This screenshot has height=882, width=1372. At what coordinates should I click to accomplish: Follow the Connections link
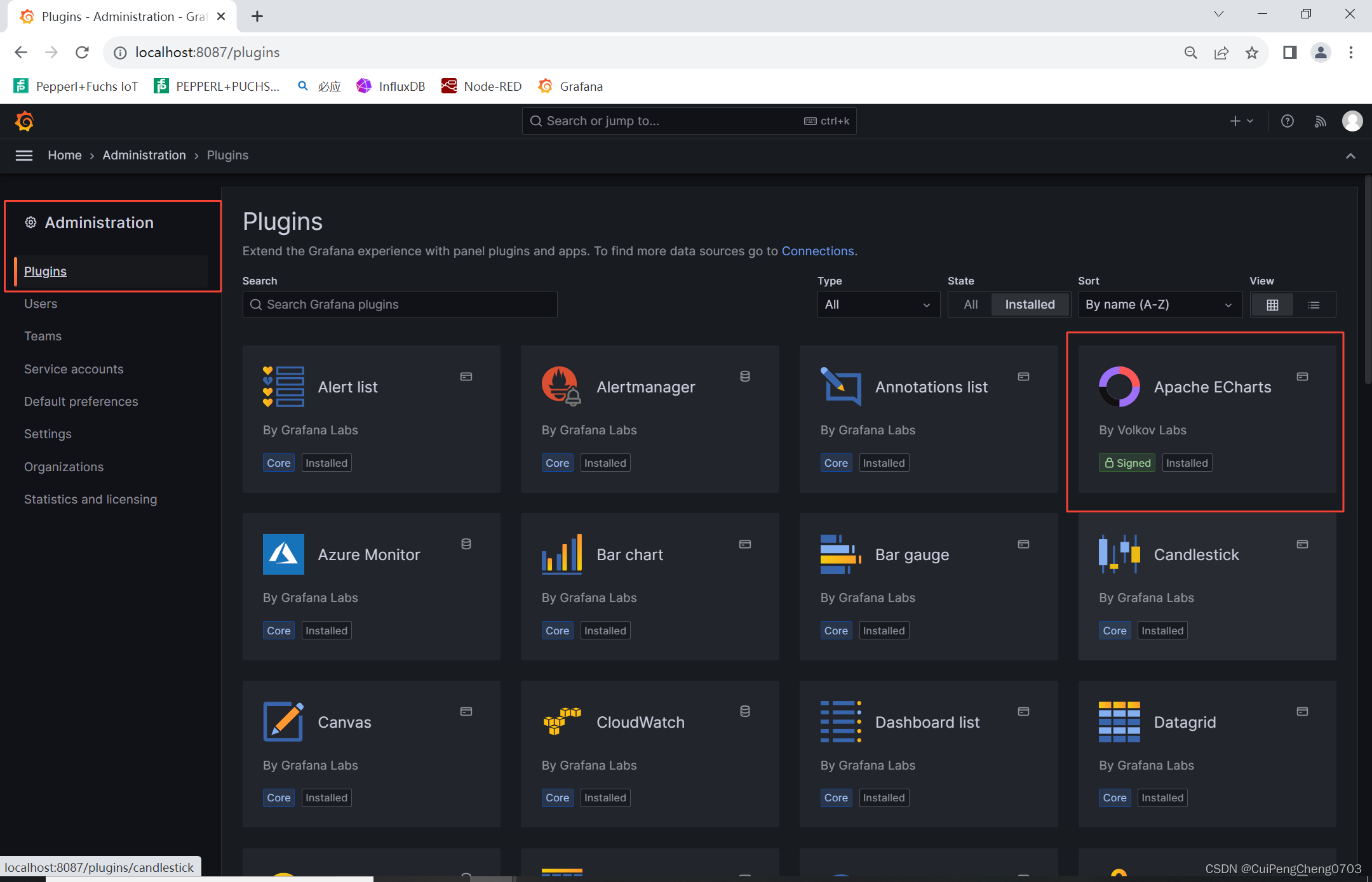coord(817,251)
